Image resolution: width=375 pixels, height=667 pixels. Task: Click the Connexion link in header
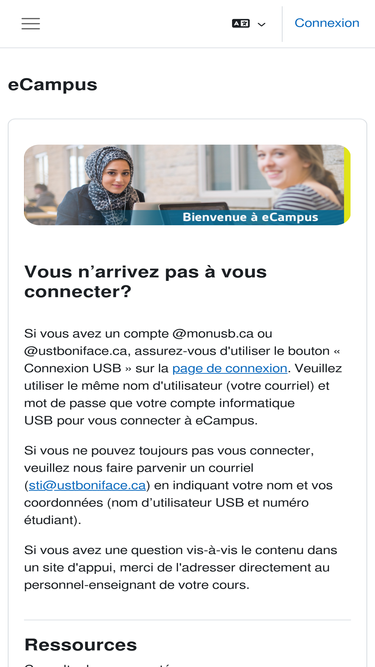point(327,23)
